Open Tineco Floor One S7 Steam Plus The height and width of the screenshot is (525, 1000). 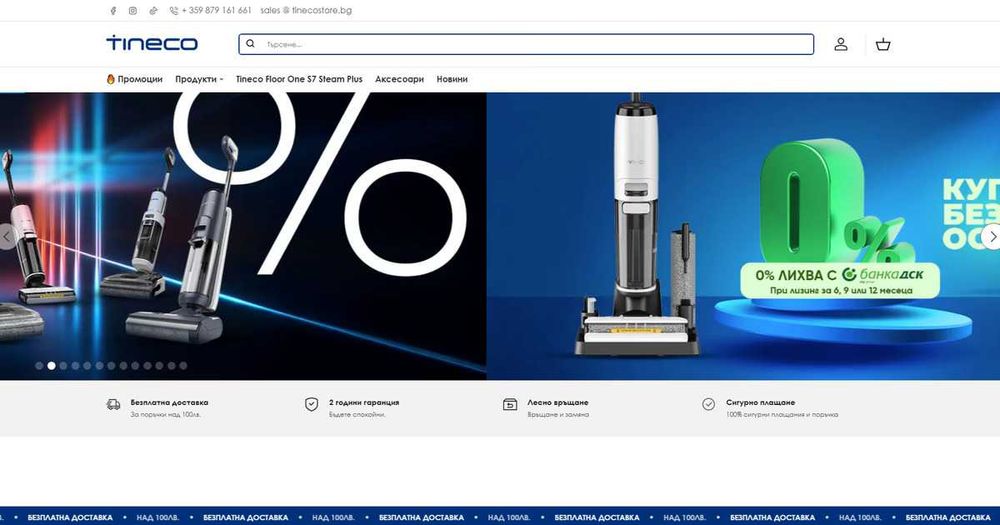coord(299,79)
